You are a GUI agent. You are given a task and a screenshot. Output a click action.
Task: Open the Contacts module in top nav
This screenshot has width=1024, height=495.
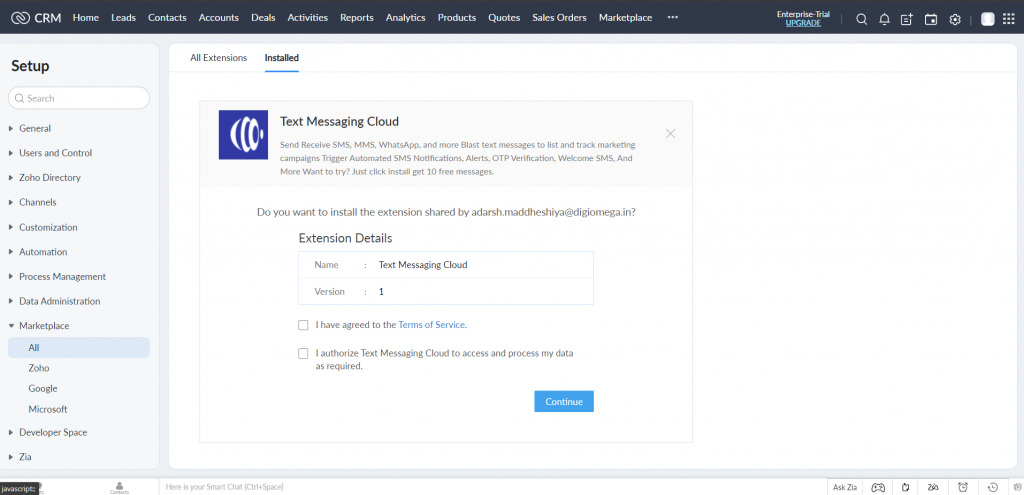click(x=167, y=18)
